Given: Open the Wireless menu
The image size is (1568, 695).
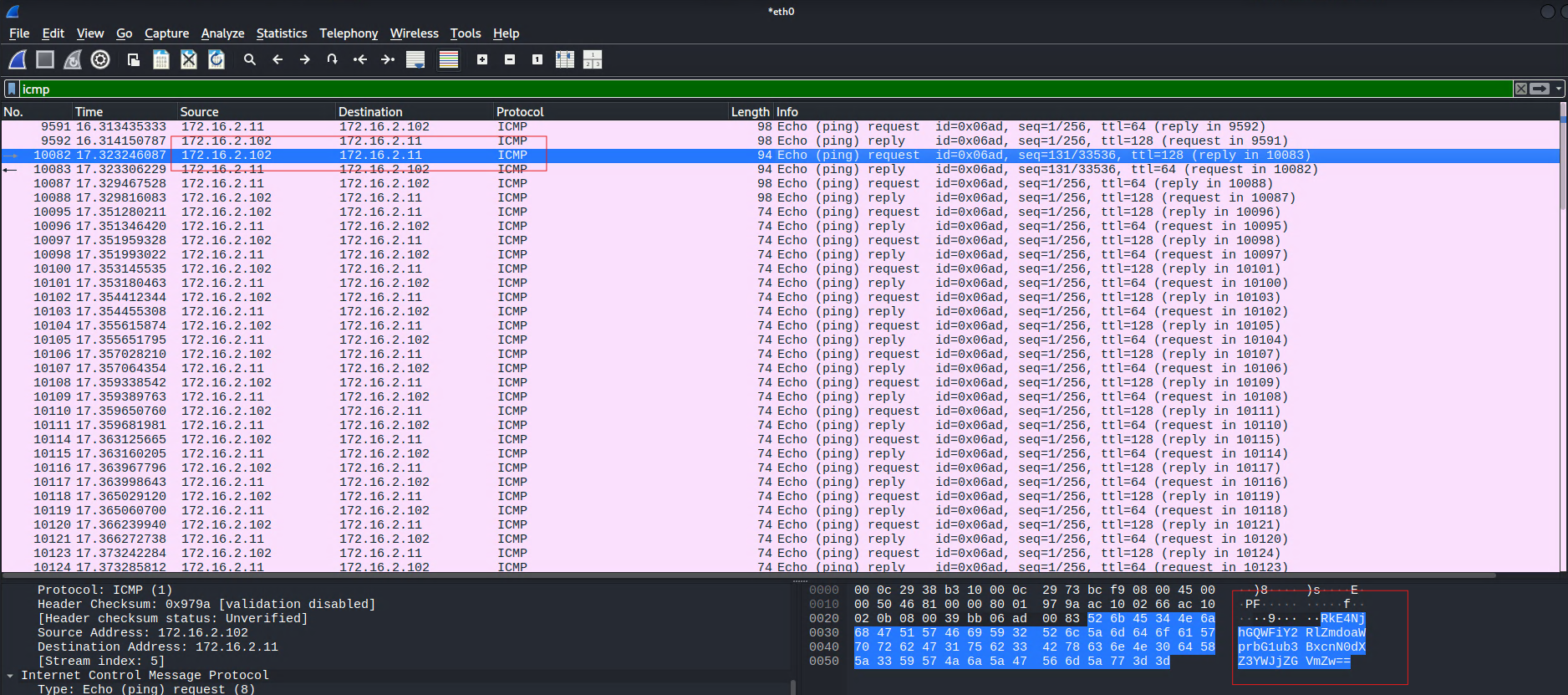Looking at the screenshot, I should (x=415, y=33).
